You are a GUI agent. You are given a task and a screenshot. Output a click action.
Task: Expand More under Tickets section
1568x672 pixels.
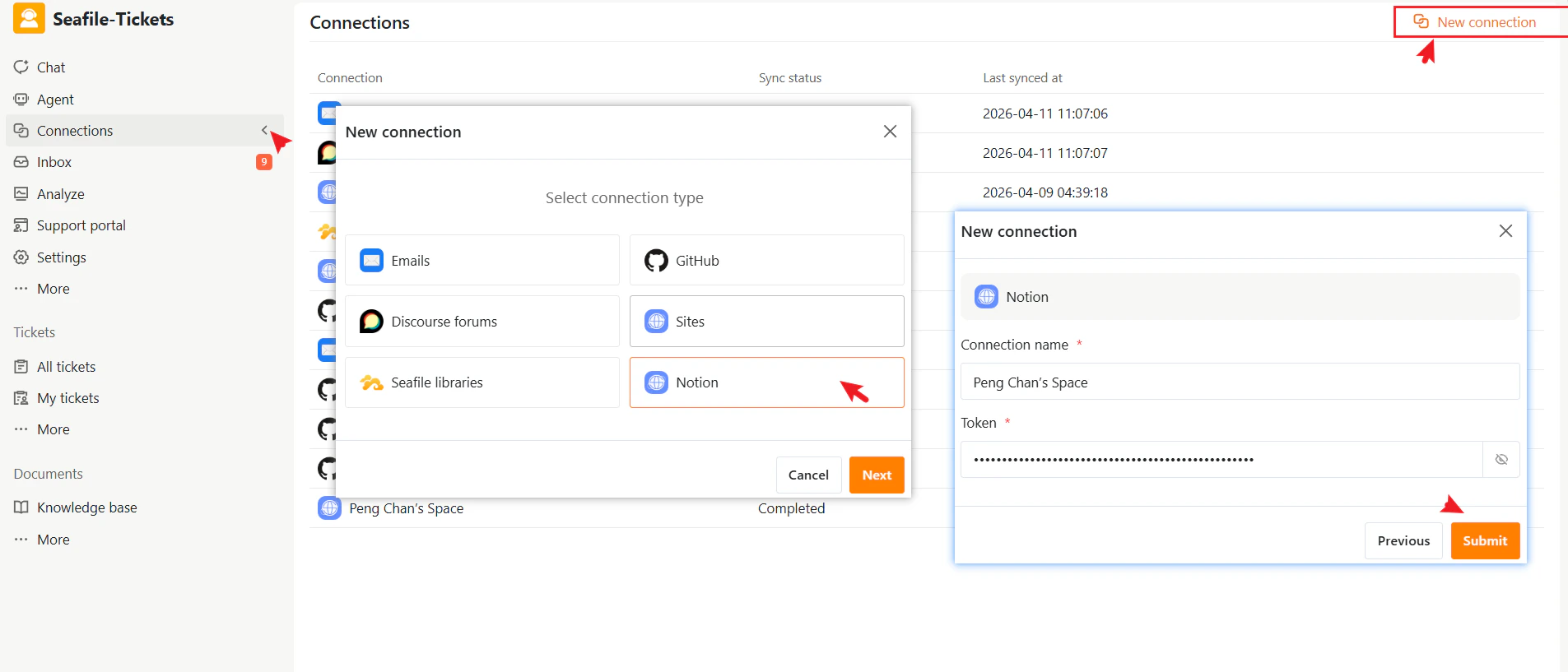coord(145,429)
